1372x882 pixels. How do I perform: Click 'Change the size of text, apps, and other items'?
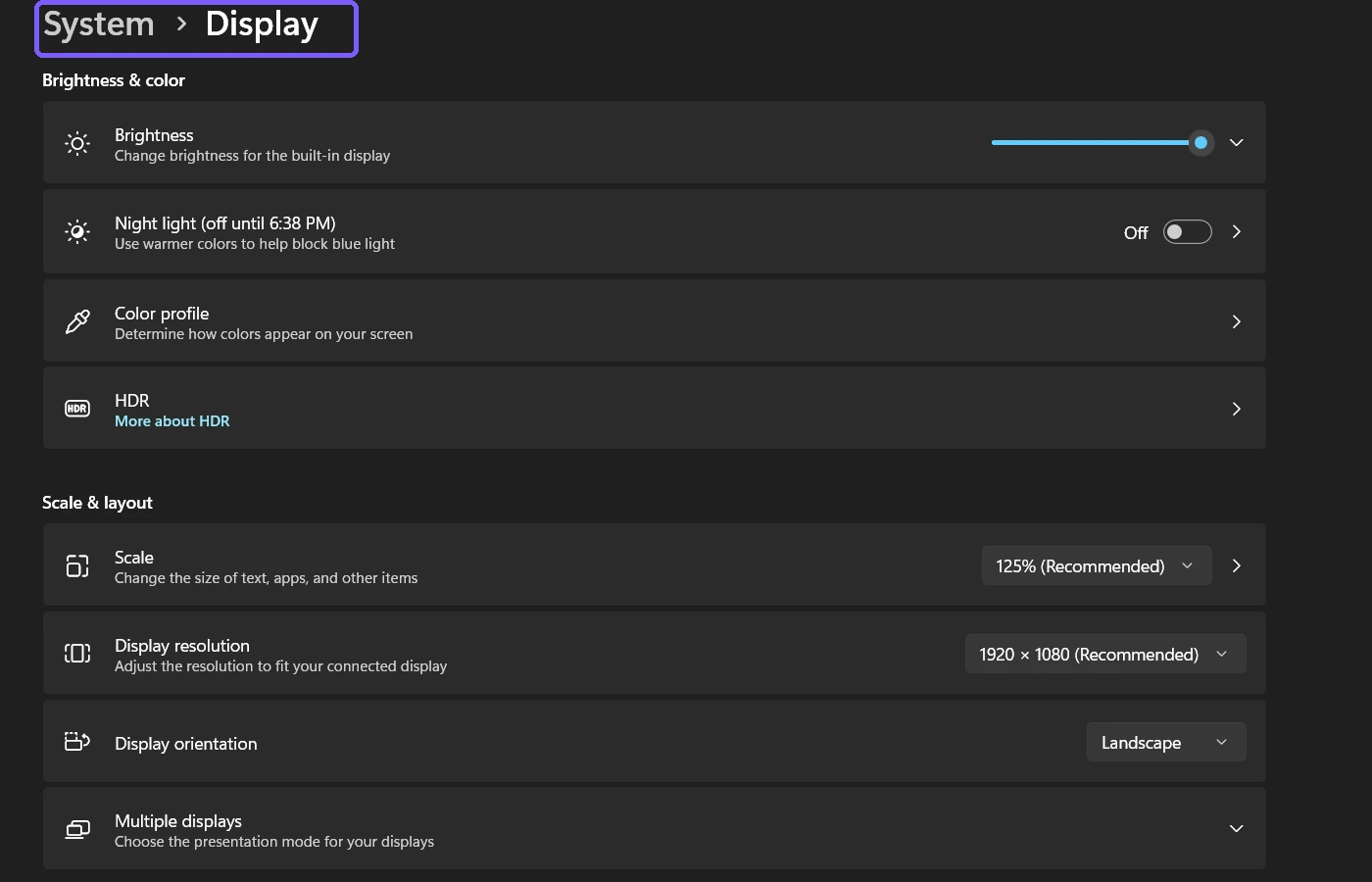point(267,578)
